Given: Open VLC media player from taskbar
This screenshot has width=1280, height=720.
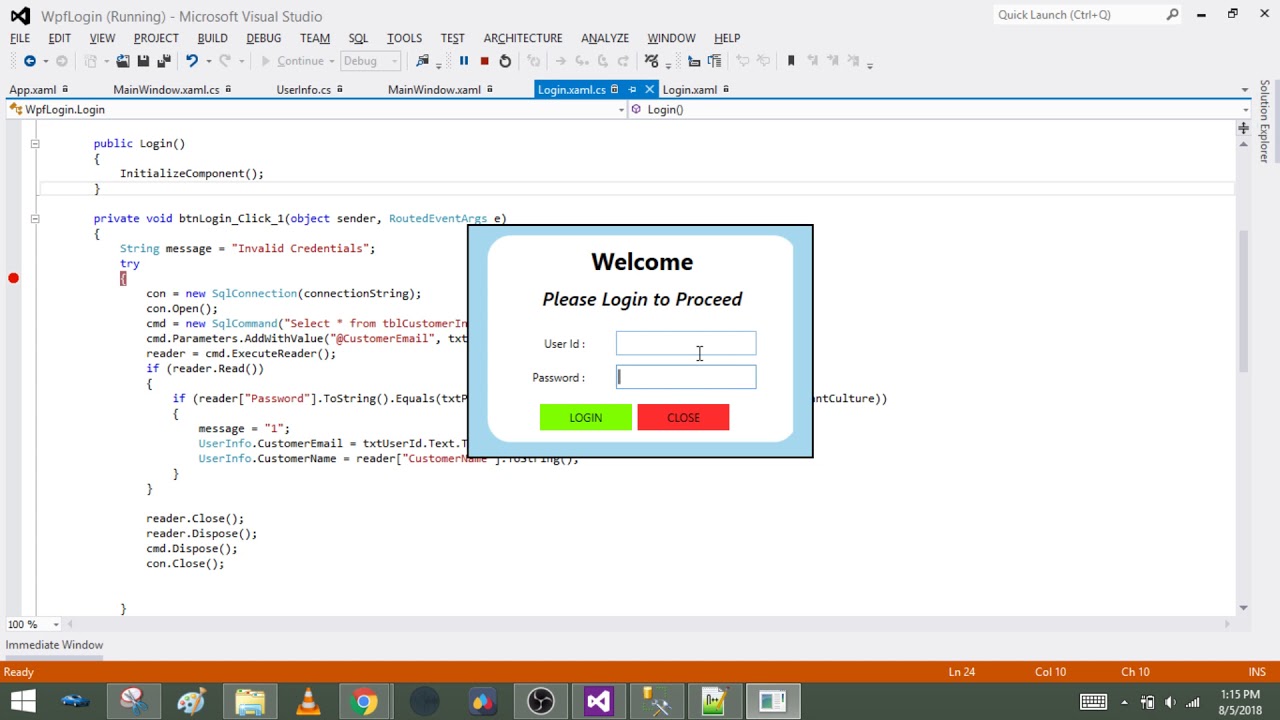Looking at the screenshot, I should click(308, 701).
